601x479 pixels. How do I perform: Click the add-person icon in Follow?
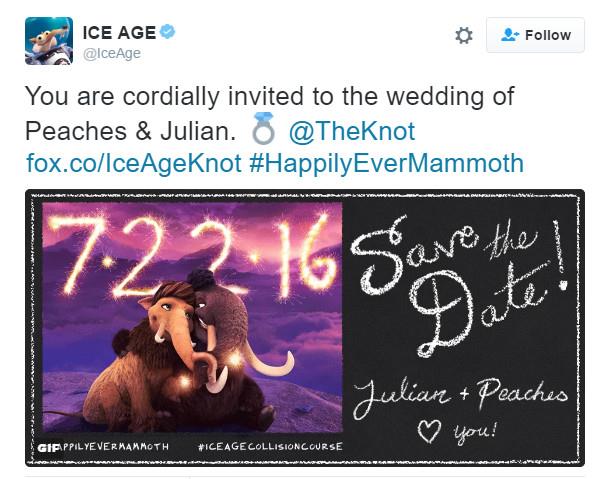click(510, 35)
